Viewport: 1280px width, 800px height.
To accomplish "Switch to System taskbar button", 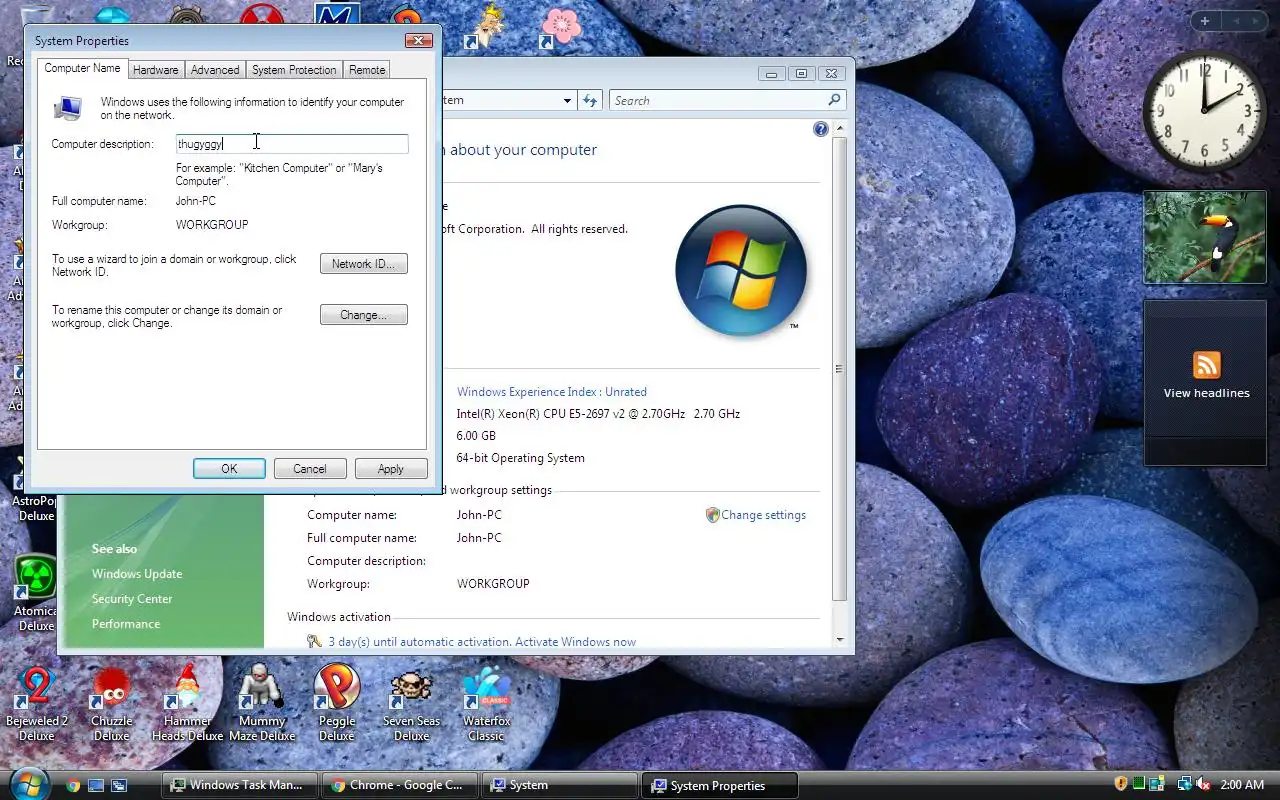I will (x=560, y=785).
